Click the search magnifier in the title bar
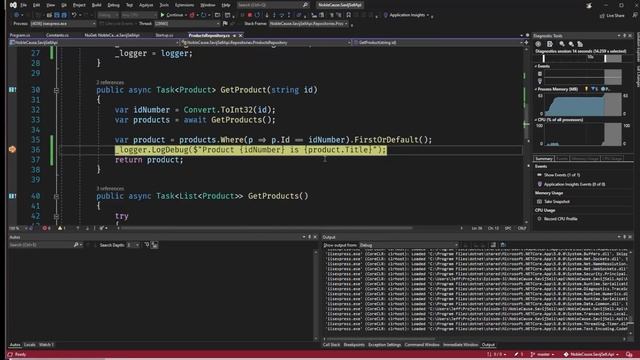This screenshot has height=360, width=640. tap(305, 5)
